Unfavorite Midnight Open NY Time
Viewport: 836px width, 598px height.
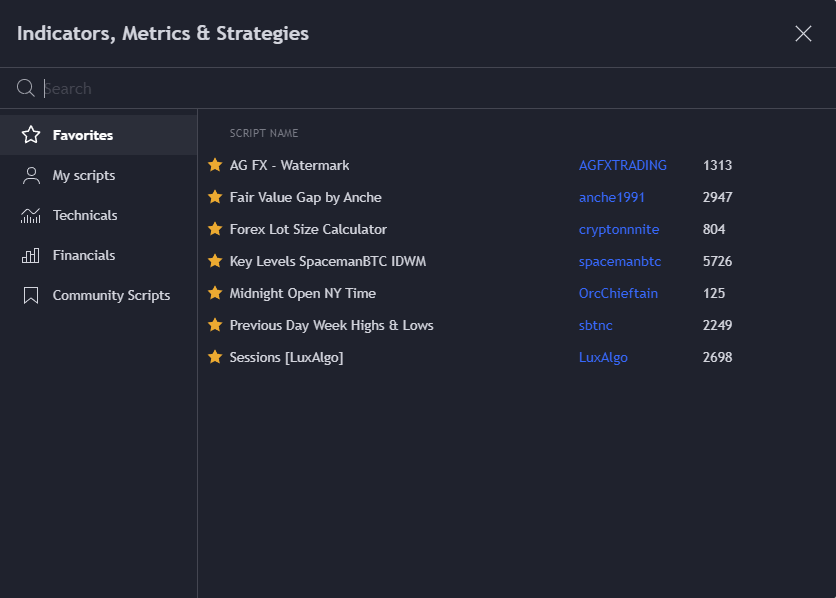216,293
